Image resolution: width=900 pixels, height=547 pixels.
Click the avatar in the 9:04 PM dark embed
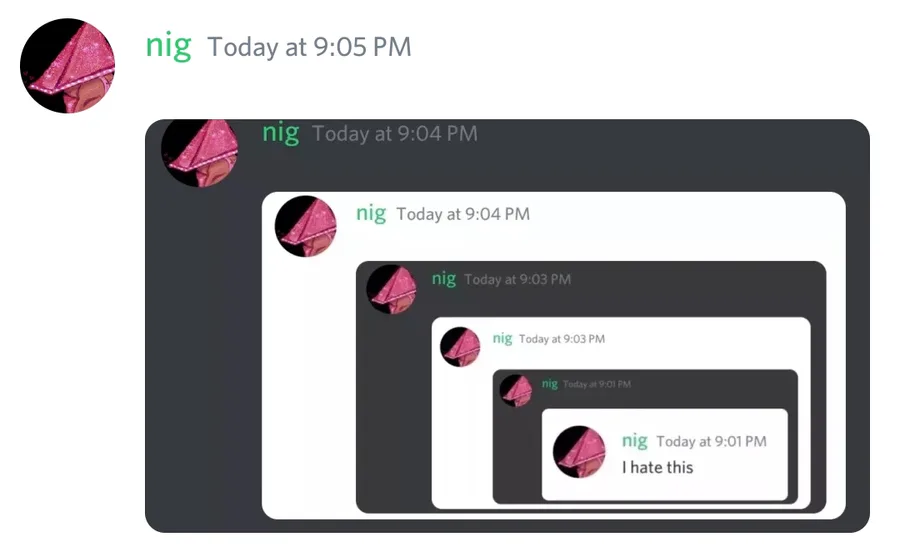point(200,153)
